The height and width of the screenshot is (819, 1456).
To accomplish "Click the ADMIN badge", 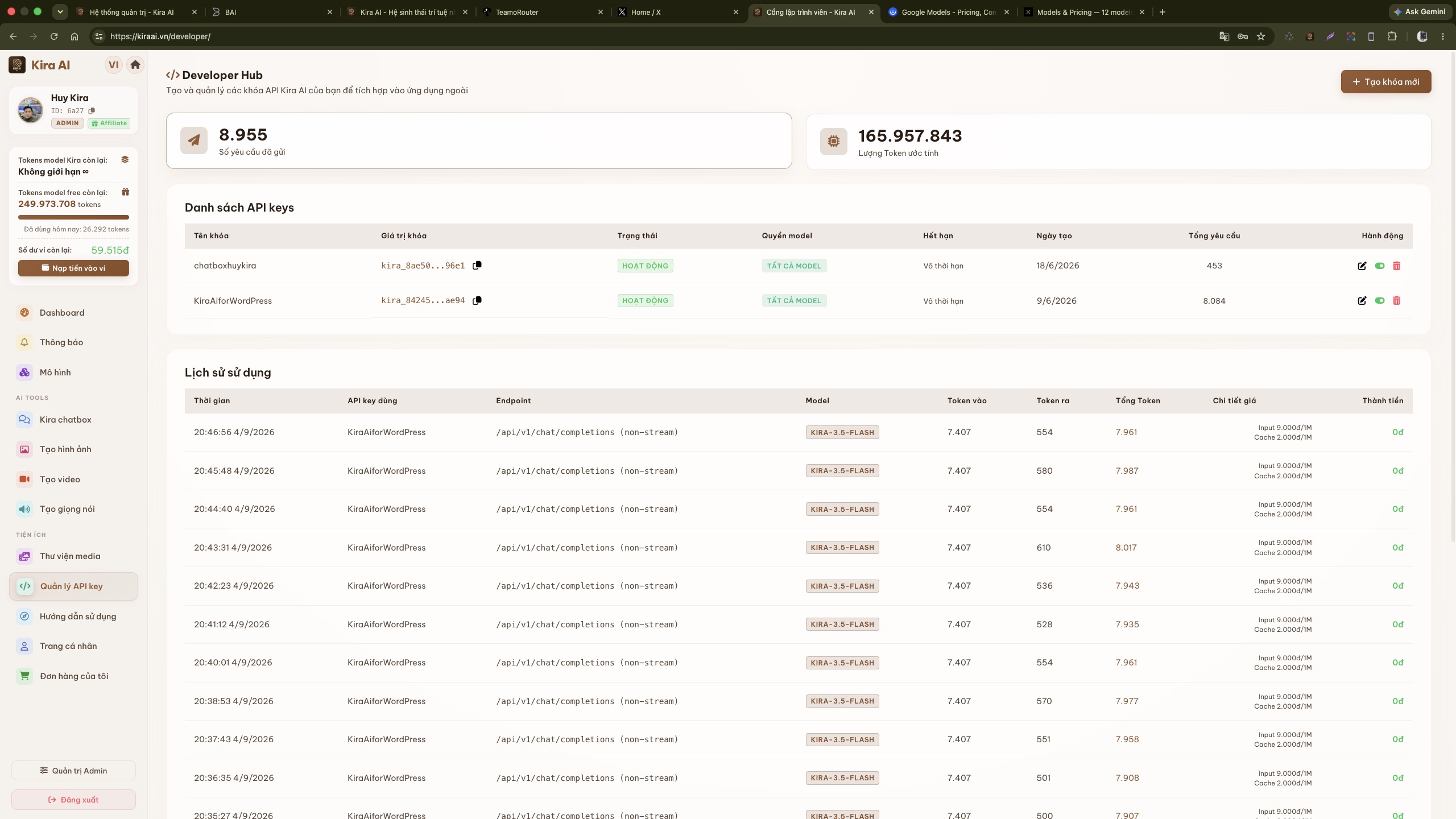I will [x=67, y=123].
